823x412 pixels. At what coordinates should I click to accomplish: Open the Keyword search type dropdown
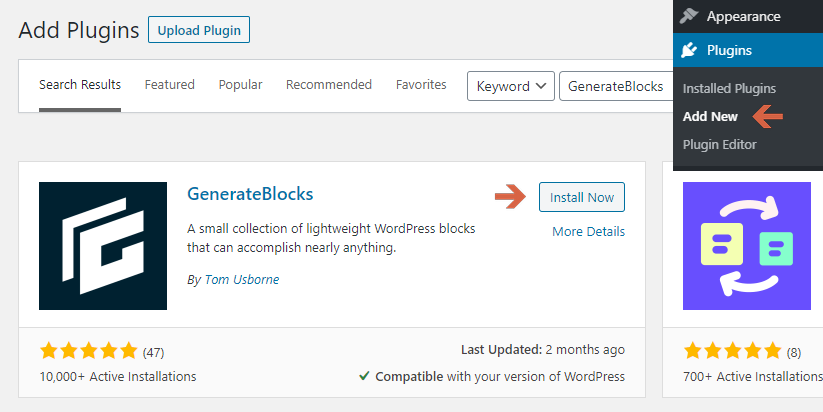(511, 86)
